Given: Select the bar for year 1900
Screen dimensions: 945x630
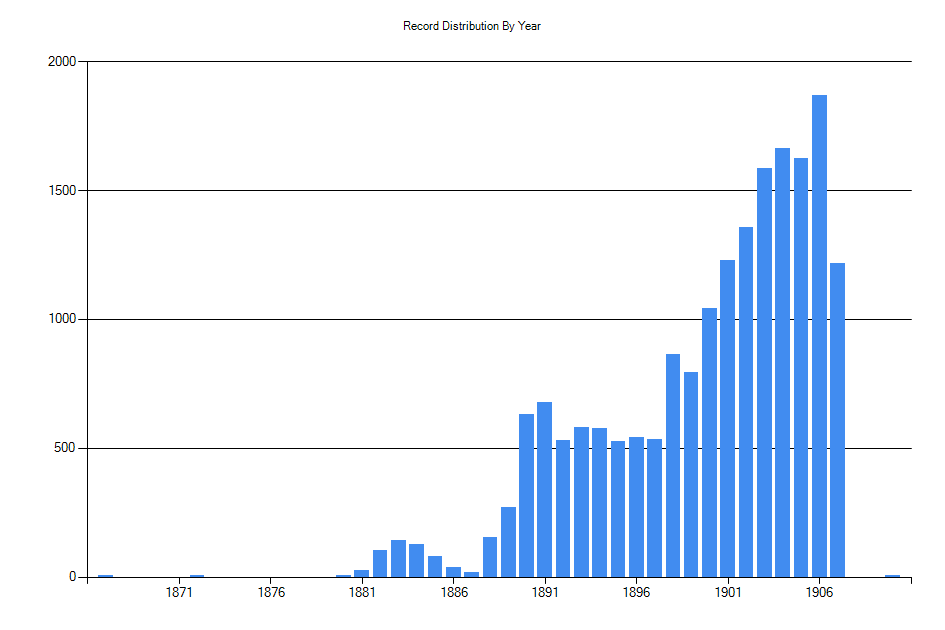Looking at the screenshot, I should click(x=709, y=442).
